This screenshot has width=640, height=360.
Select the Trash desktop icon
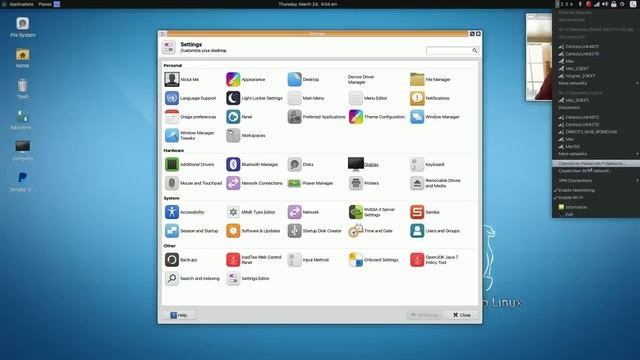point(22,89)
